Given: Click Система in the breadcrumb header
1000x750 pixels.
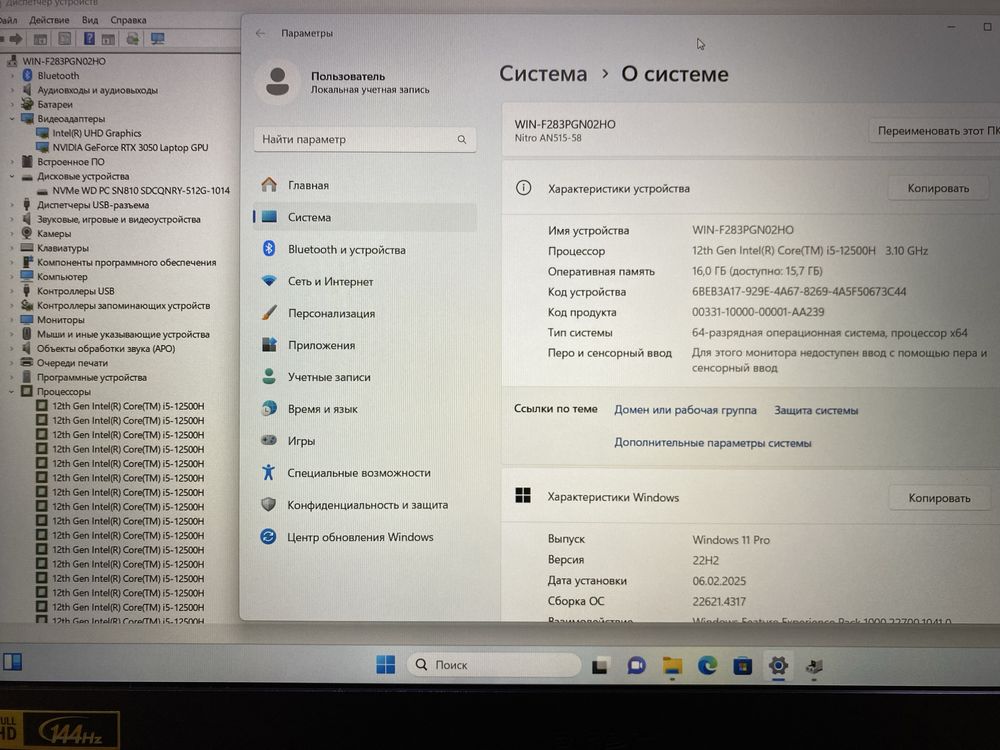Looking at the screenshot, I should tap(543, 74).
